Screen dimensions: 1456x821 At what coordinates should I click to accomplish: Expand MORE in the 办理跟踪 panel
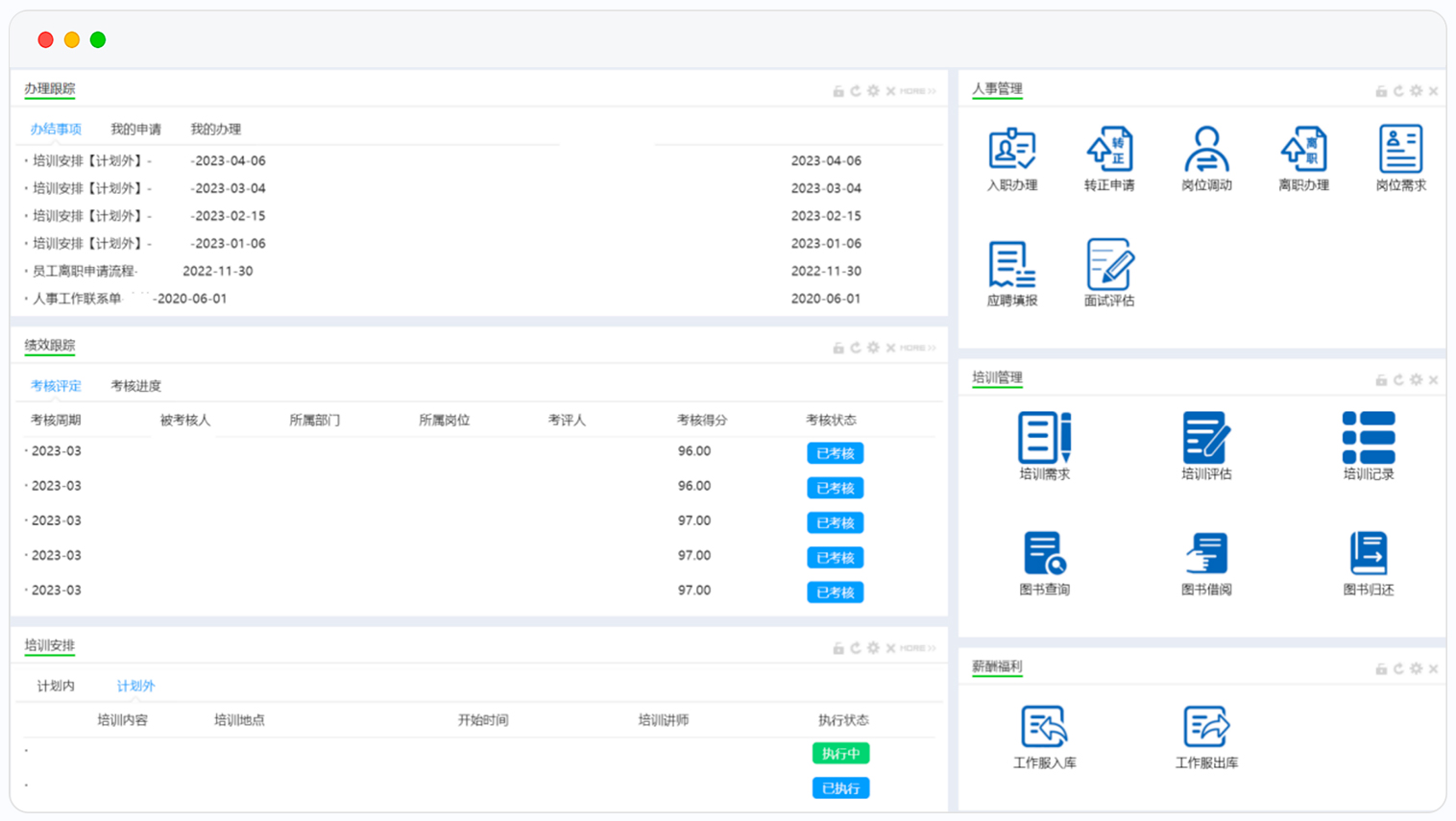point(917,91)
